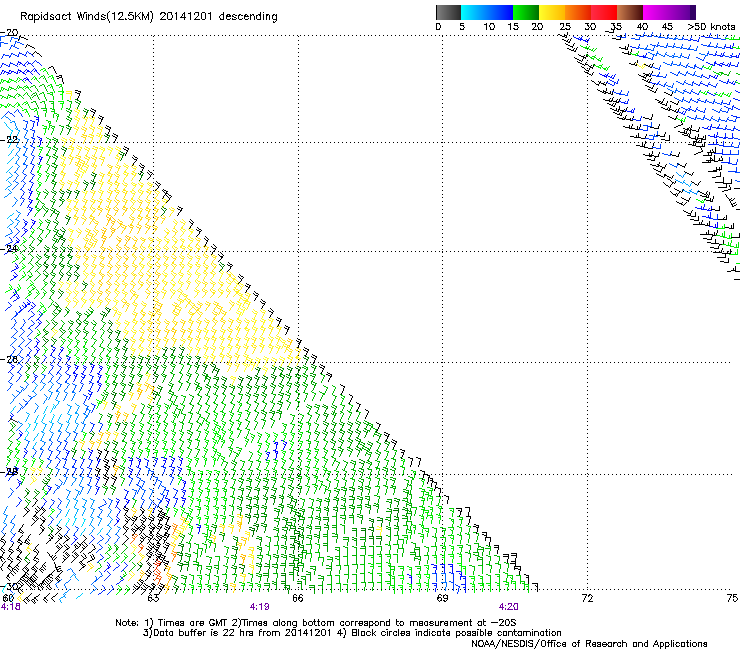Click the '10' legend scale label
Screen dimensions: 740x650
[489, 27]
